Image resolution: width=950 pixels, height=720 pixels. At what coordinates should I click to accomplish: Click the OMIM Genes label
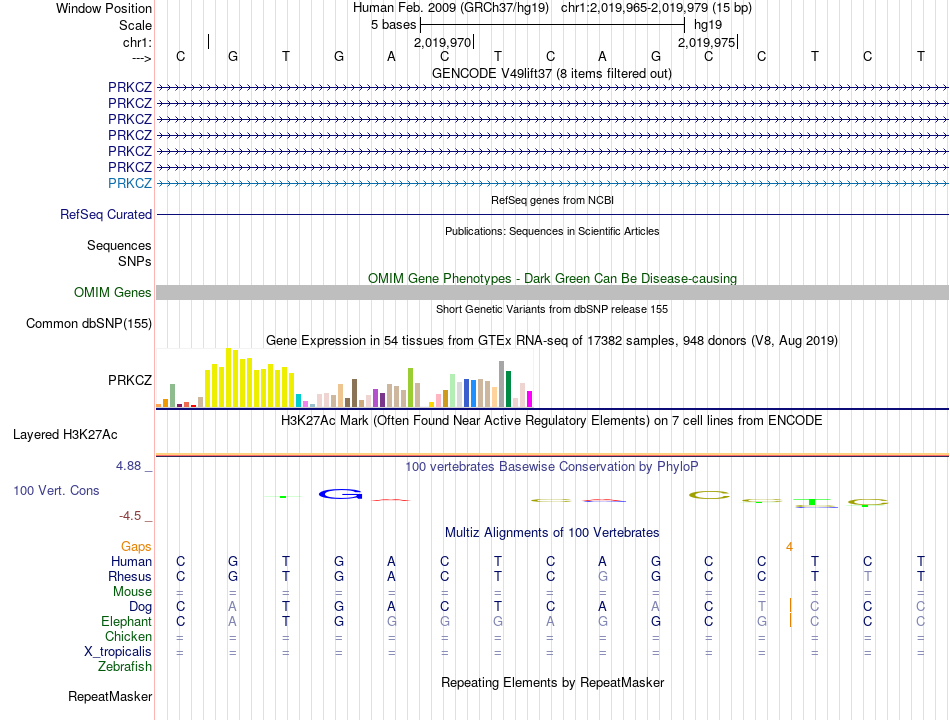113,293
